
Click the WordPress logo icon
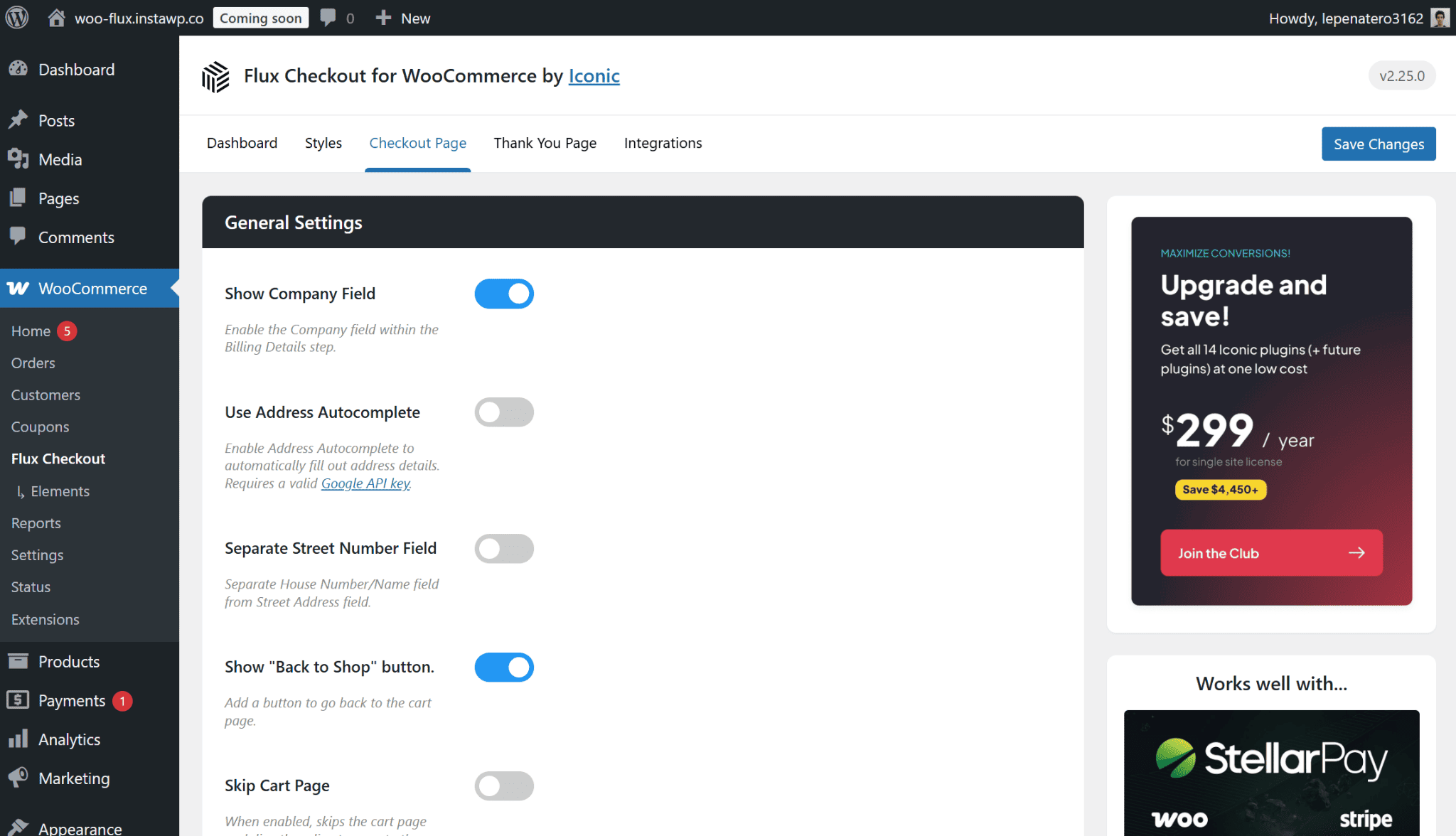click(17, 17)
